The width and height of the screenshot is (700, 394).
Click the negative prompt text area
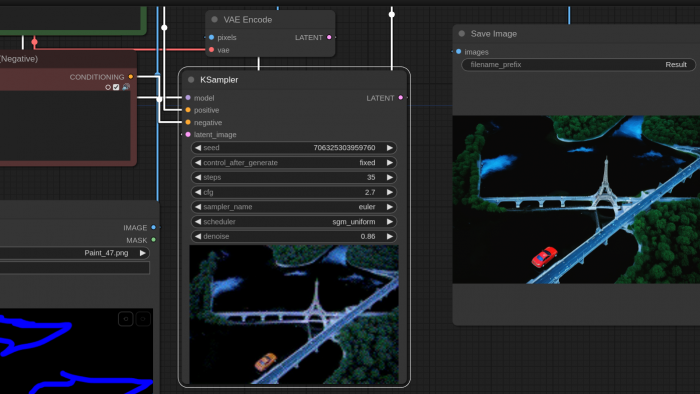pyautogui.click(x=65, y=126)
